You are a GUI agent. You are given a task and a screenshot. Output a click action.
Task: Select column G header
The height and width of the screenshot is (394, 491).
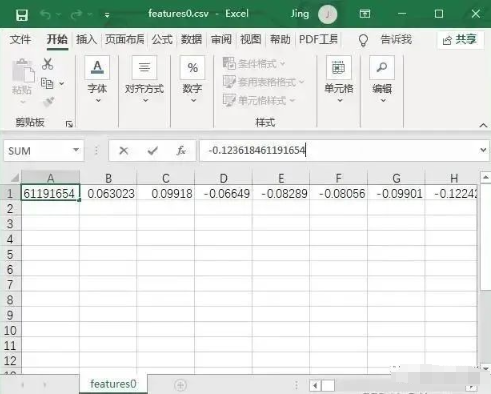coord(396,178)
